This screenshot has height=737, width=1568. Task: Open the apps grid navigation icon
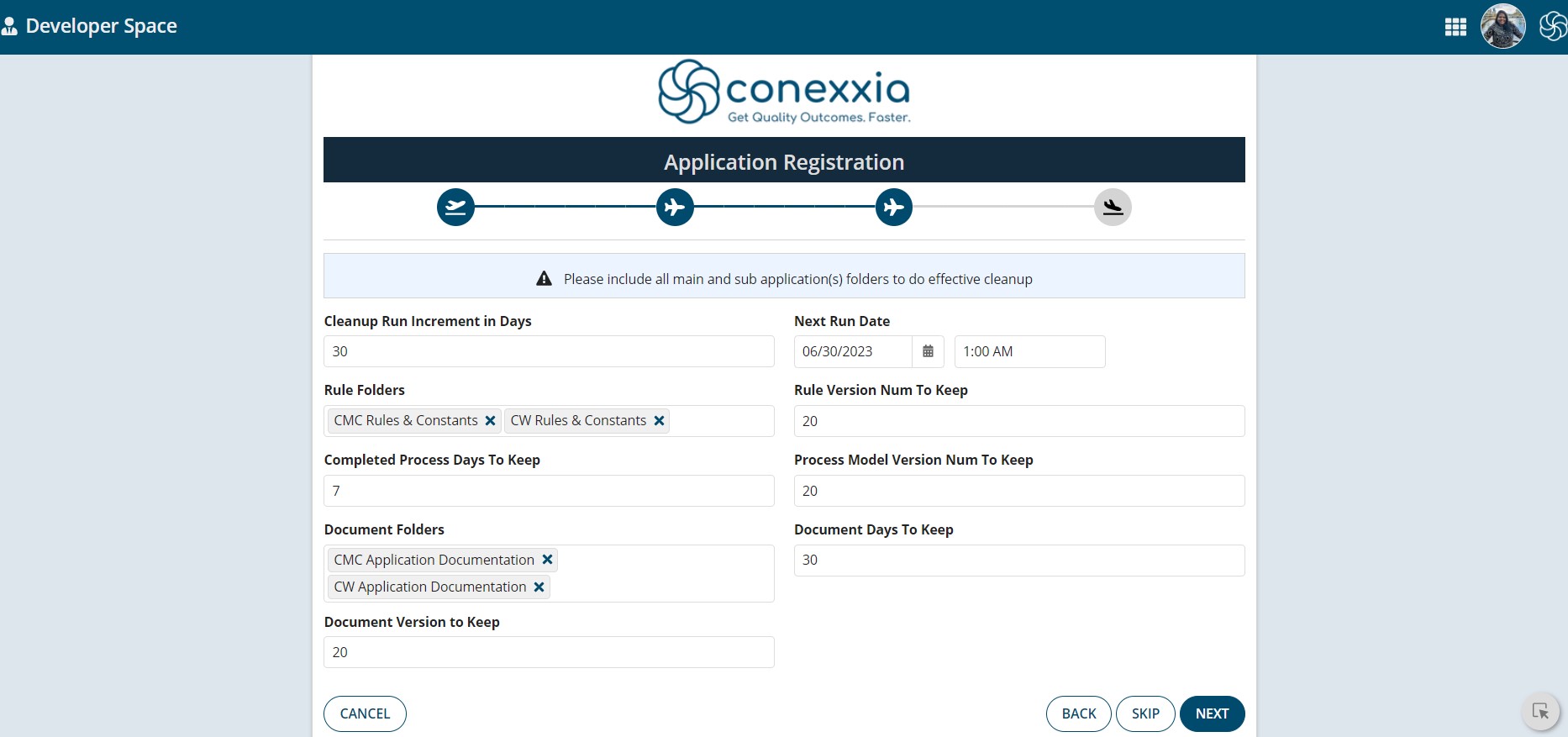(1455, 27)
